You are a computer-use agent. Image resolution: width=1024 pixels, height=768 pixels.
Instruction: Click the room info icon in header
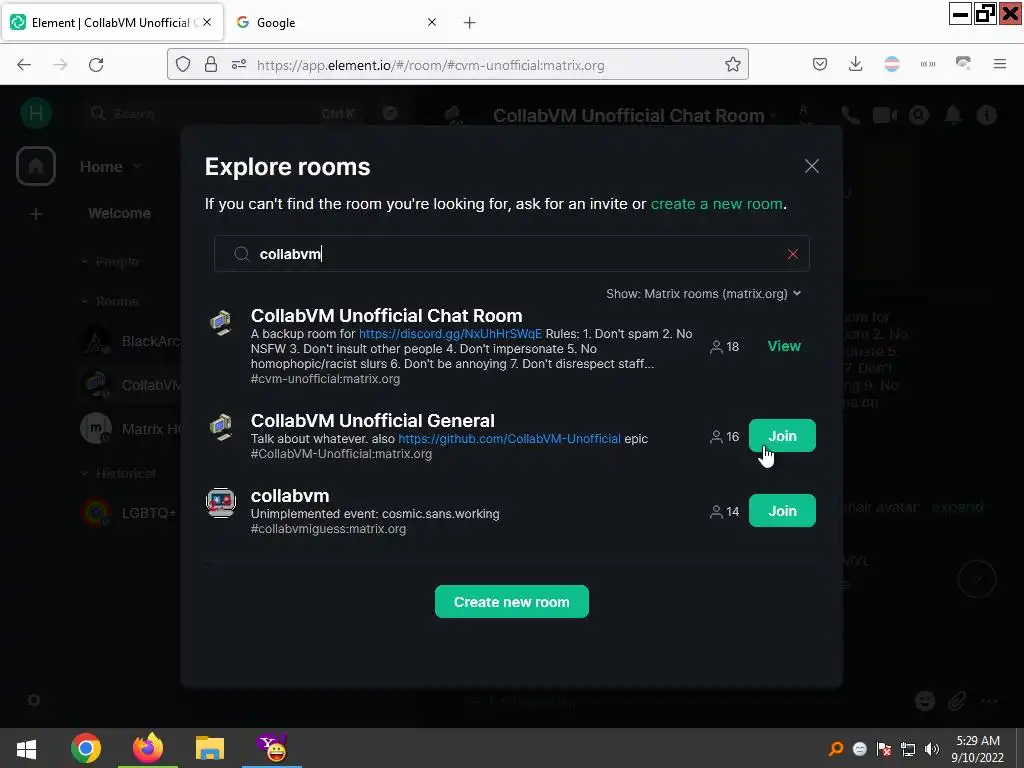(x=987, y=116)
